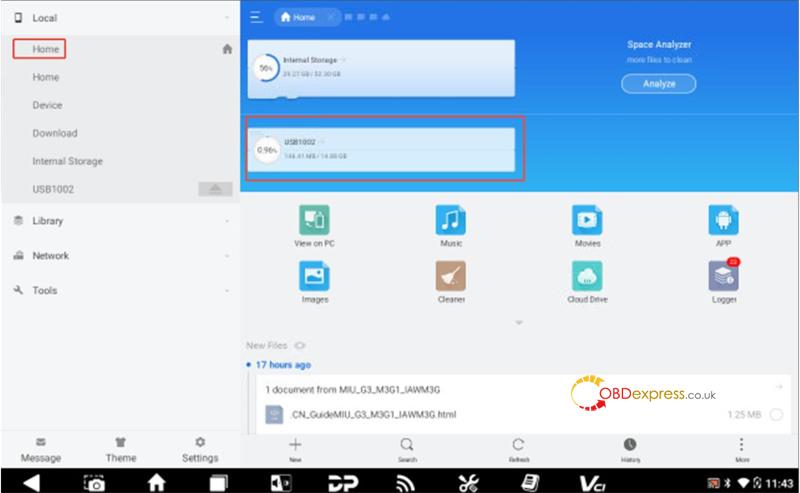This screenshot has width=800, height=493.
Task: Open Device in sidebar
Action: [47, 105]
